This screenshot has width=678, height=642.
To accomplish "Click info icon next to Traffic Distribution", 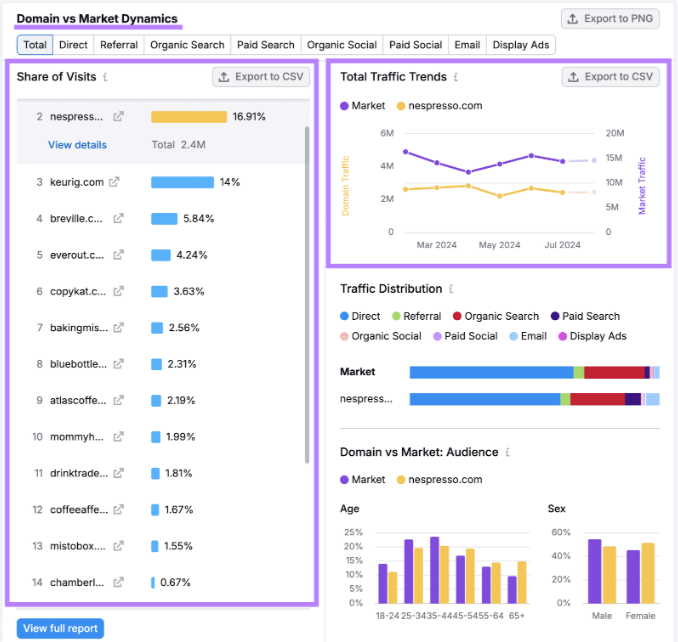I will click(451, 289).
